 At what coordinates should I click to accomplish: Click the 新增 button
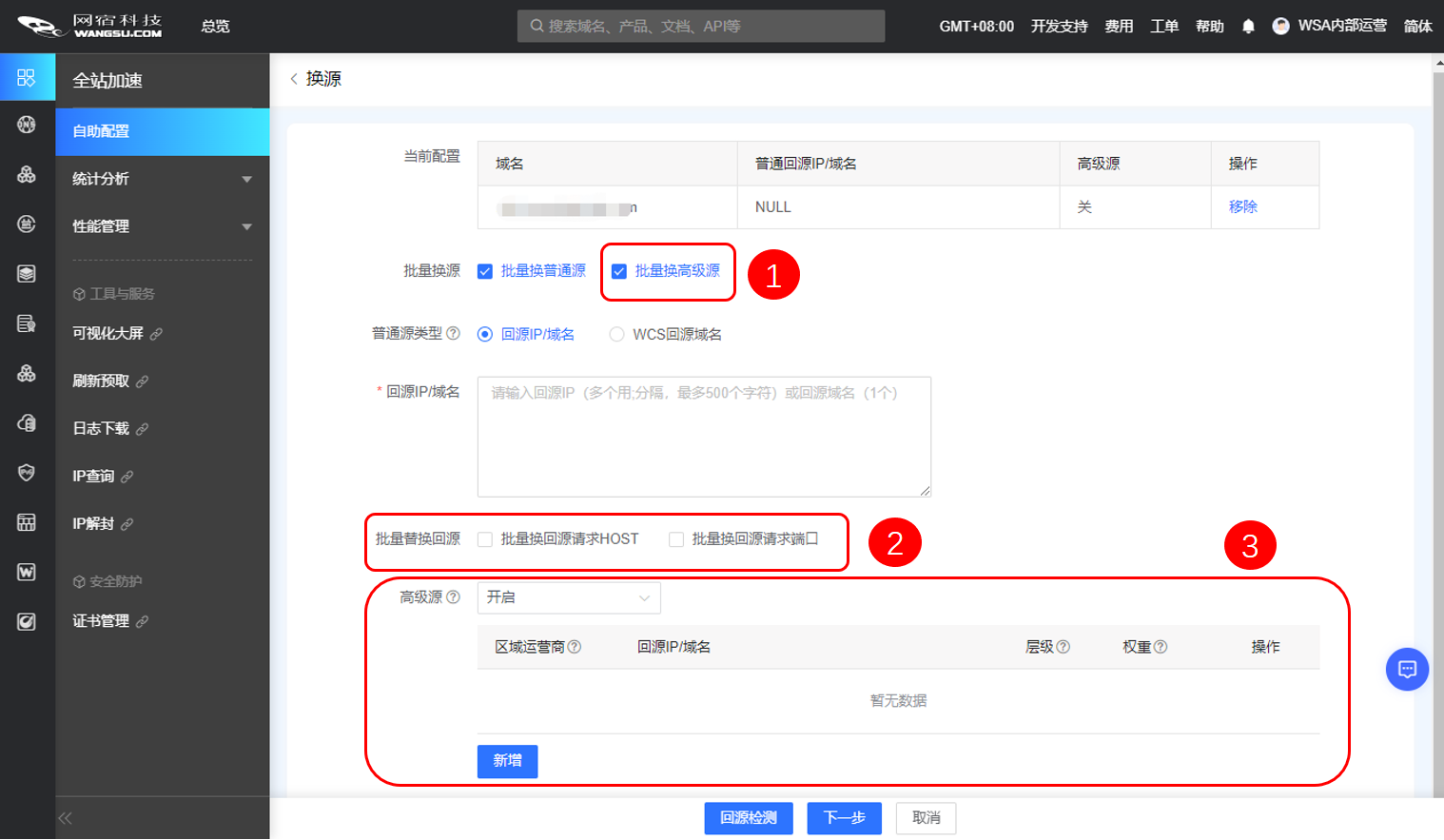(508, 761)
